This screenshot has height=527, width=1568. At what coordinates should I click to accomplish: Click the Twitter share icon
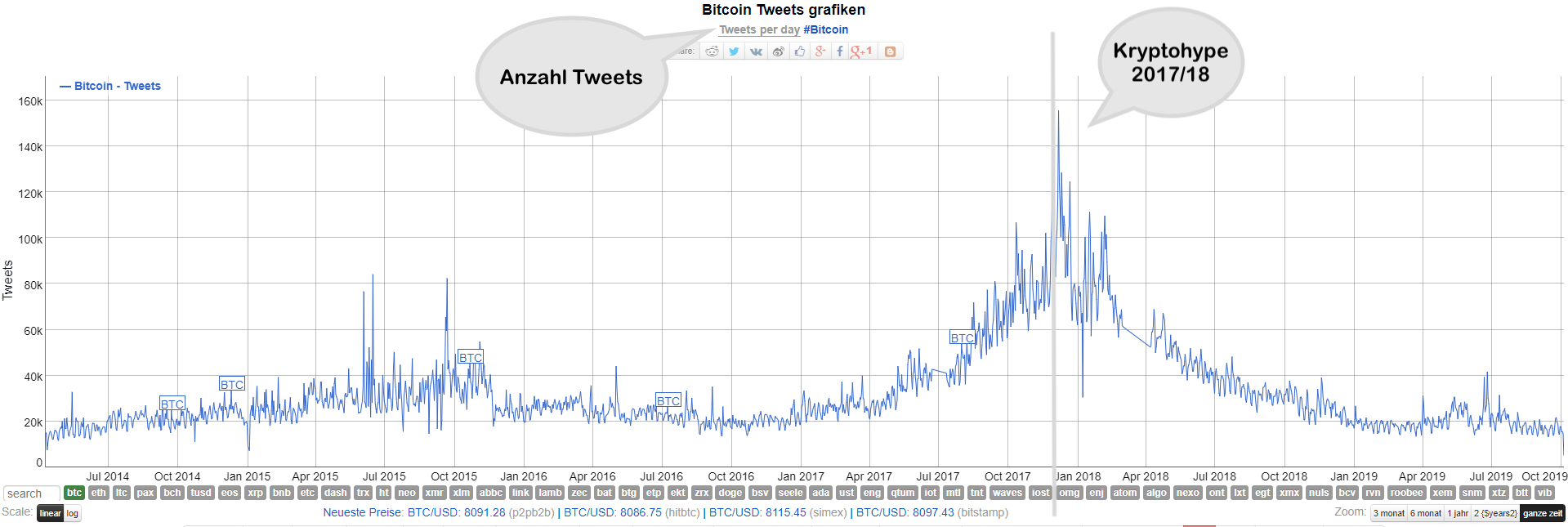734,51
